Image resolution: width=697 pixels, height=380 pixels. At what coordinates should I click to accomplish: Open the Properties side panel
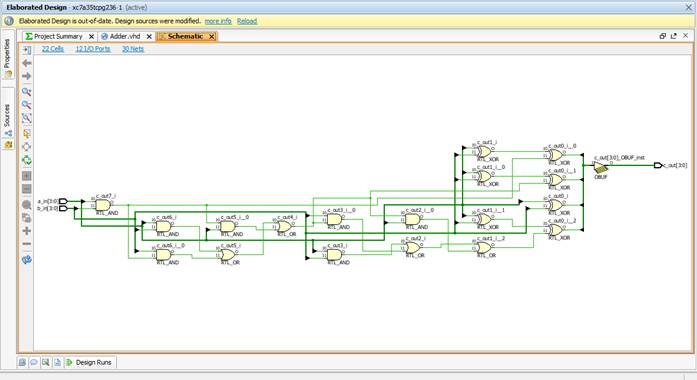point(8,54)
